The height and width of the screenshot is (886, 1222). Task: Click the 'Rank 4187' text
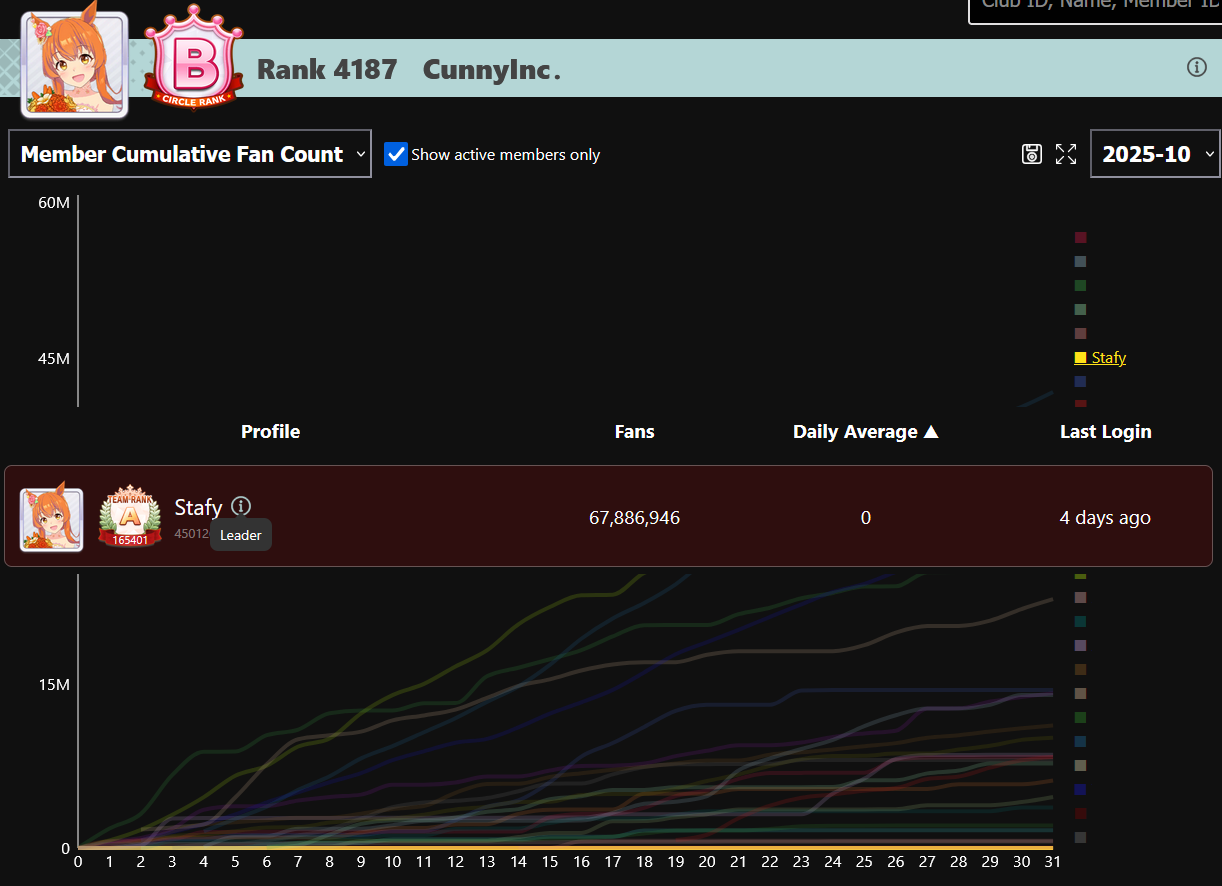pyautogui.click(x=327, y=70)
